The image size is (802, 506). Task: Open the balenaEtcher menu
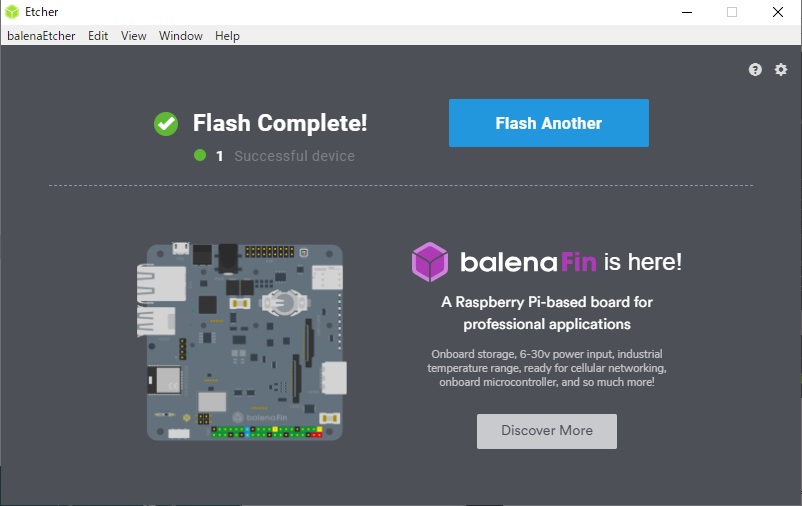coord(41,36)
